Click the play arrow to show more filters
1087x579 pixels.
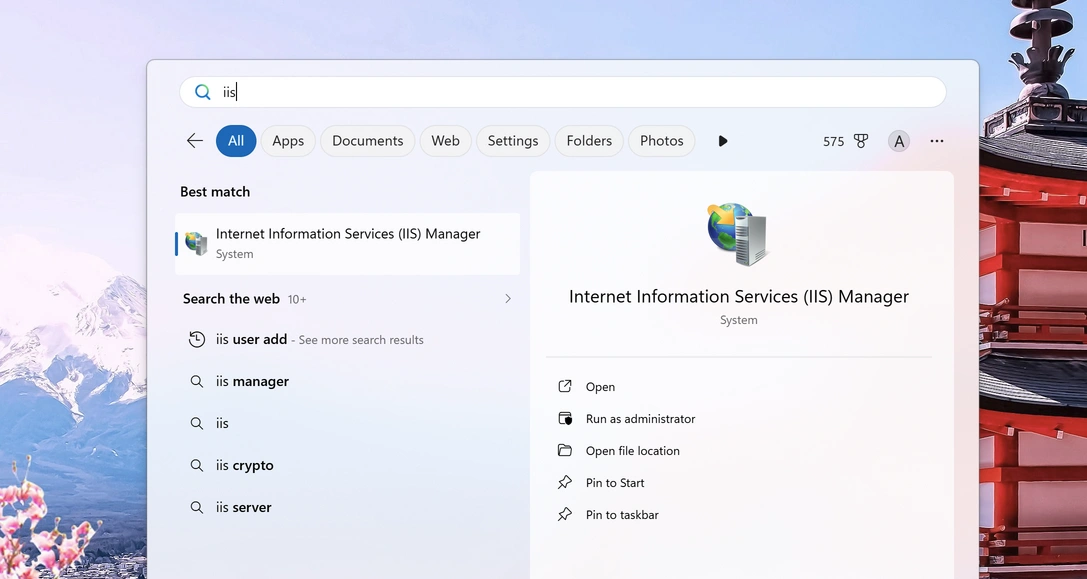coord(722,141)
